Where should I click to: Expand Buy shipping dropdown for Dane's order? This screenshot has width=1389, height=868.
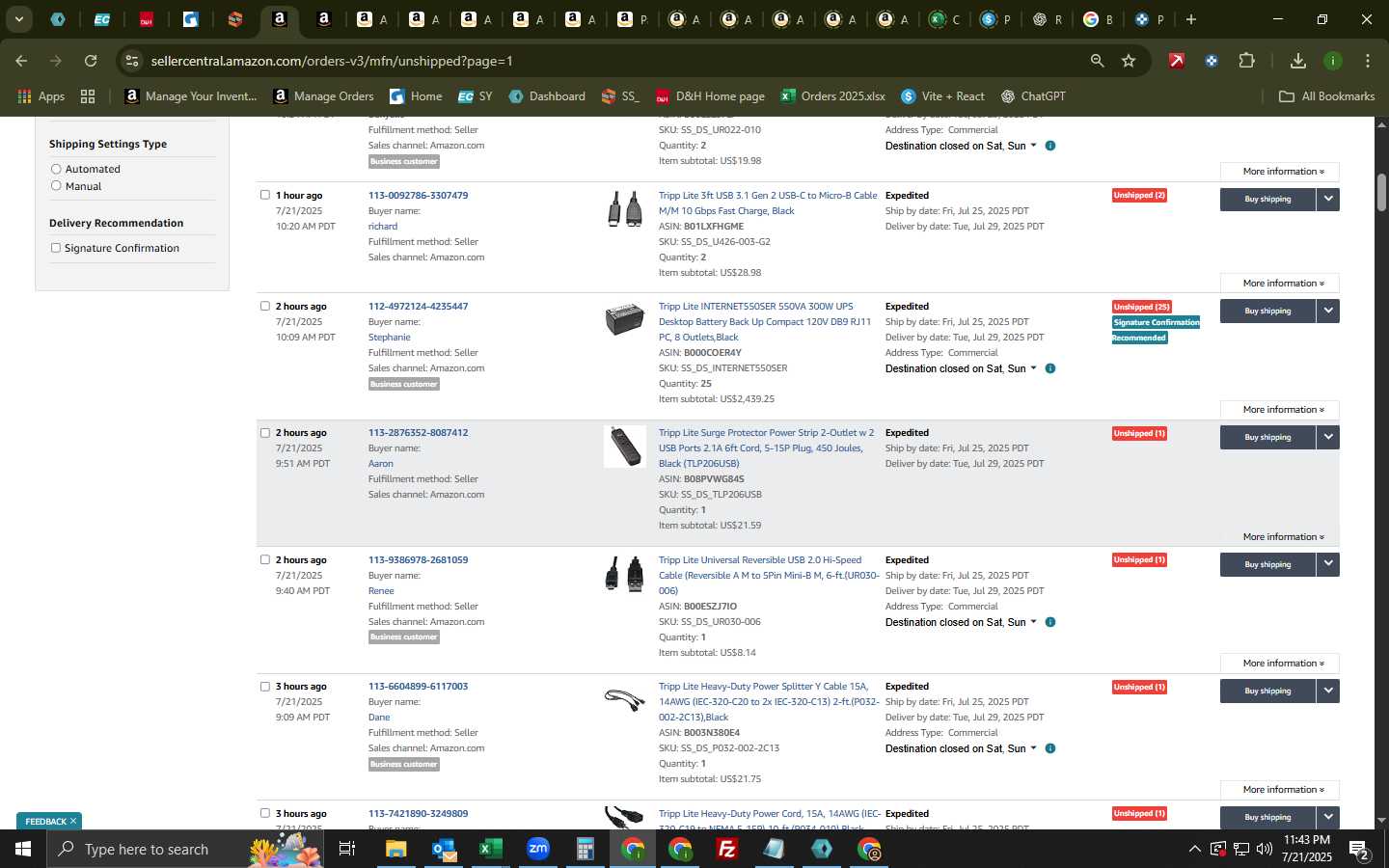tap(1328, 691)
